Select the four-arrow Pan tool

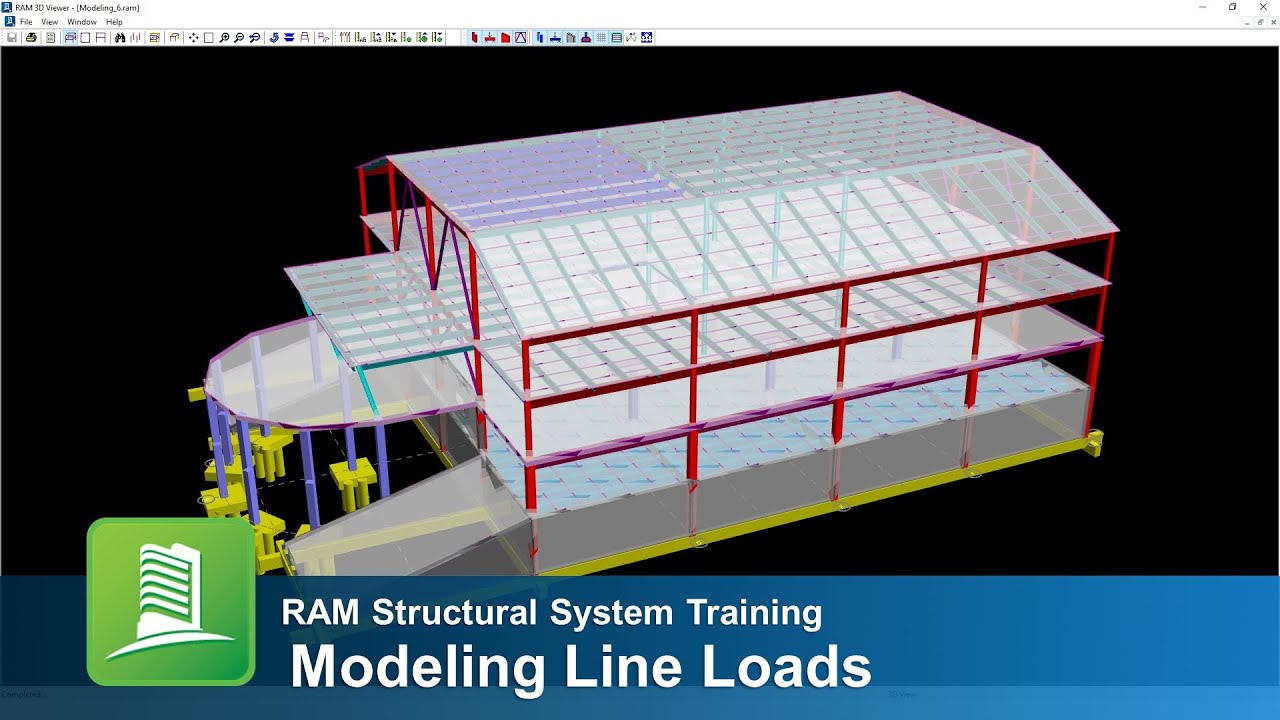(x=193, y=38)
